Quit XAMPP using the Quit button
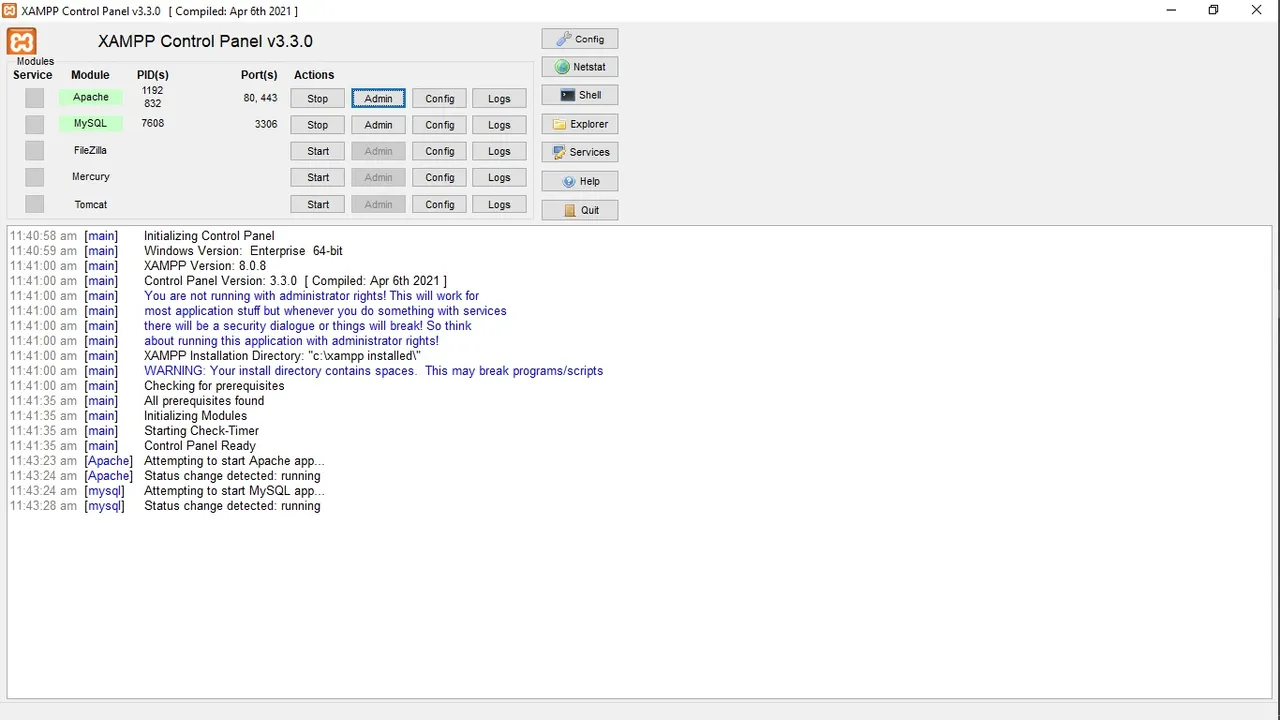1280x720 pixels. [580, 210]
